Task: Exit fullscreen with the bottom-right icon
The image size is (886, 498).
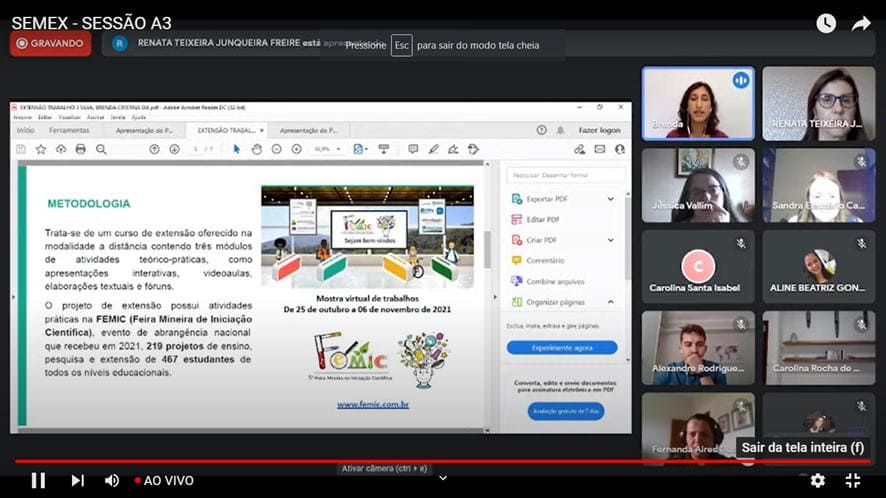Action: click(x=853, y=480)
